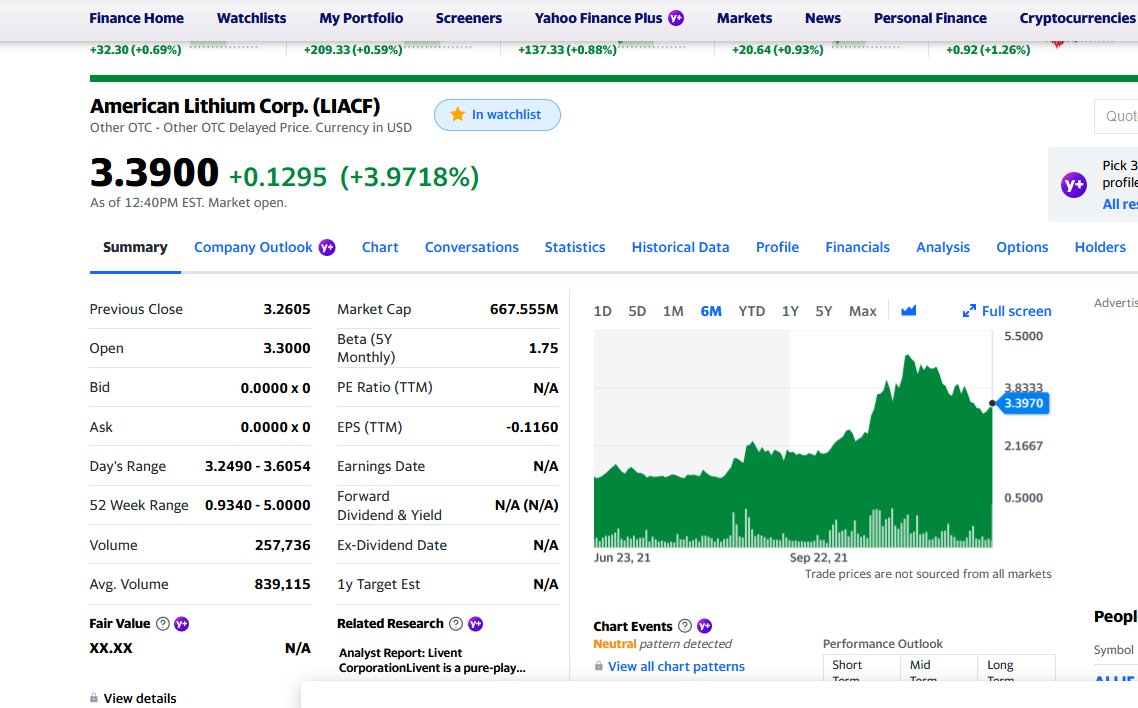Click inside the quote lookup search field
This screenshot has width=1138, height=708.
tap(1116, 116)
